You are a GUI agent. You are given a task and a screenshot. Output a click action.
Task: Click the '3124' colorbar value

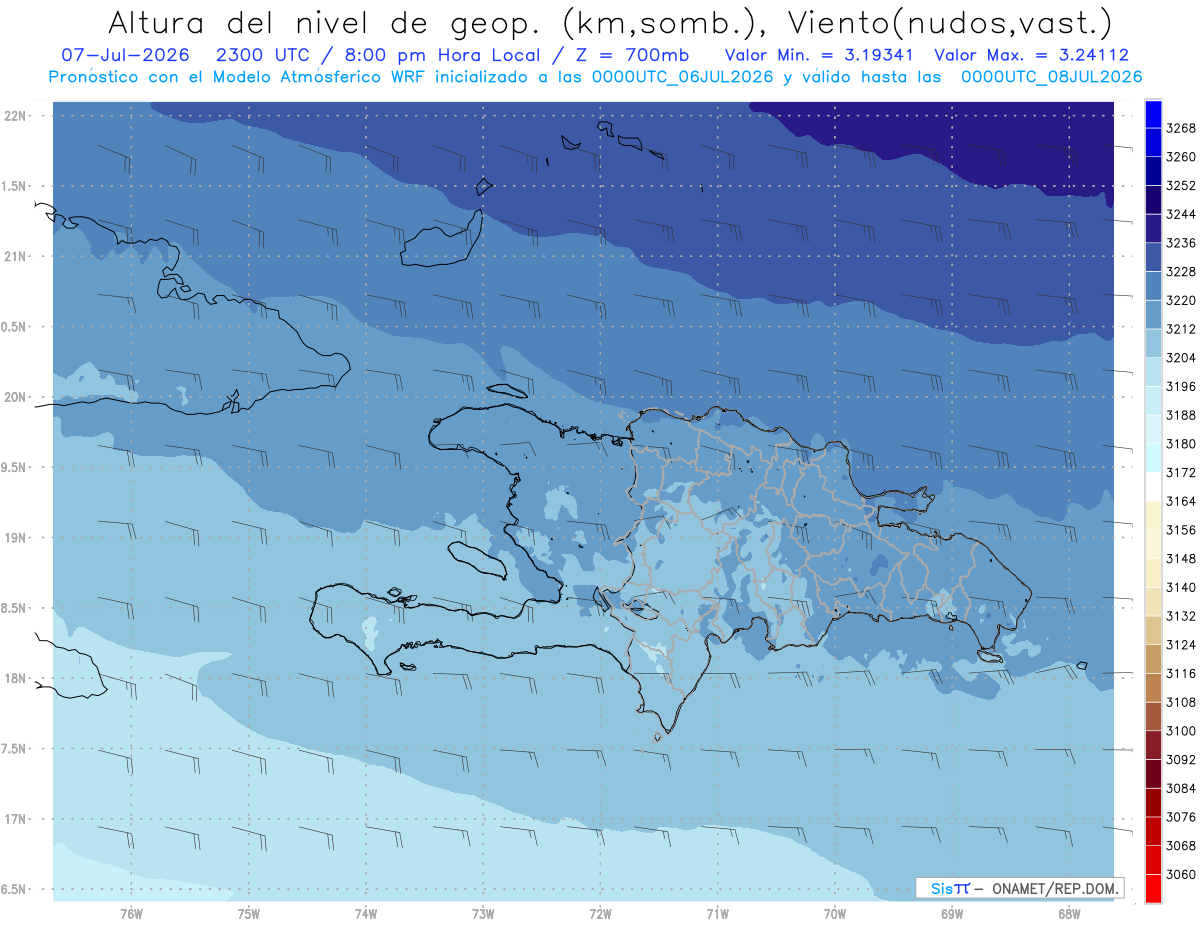coord(1181,645)
